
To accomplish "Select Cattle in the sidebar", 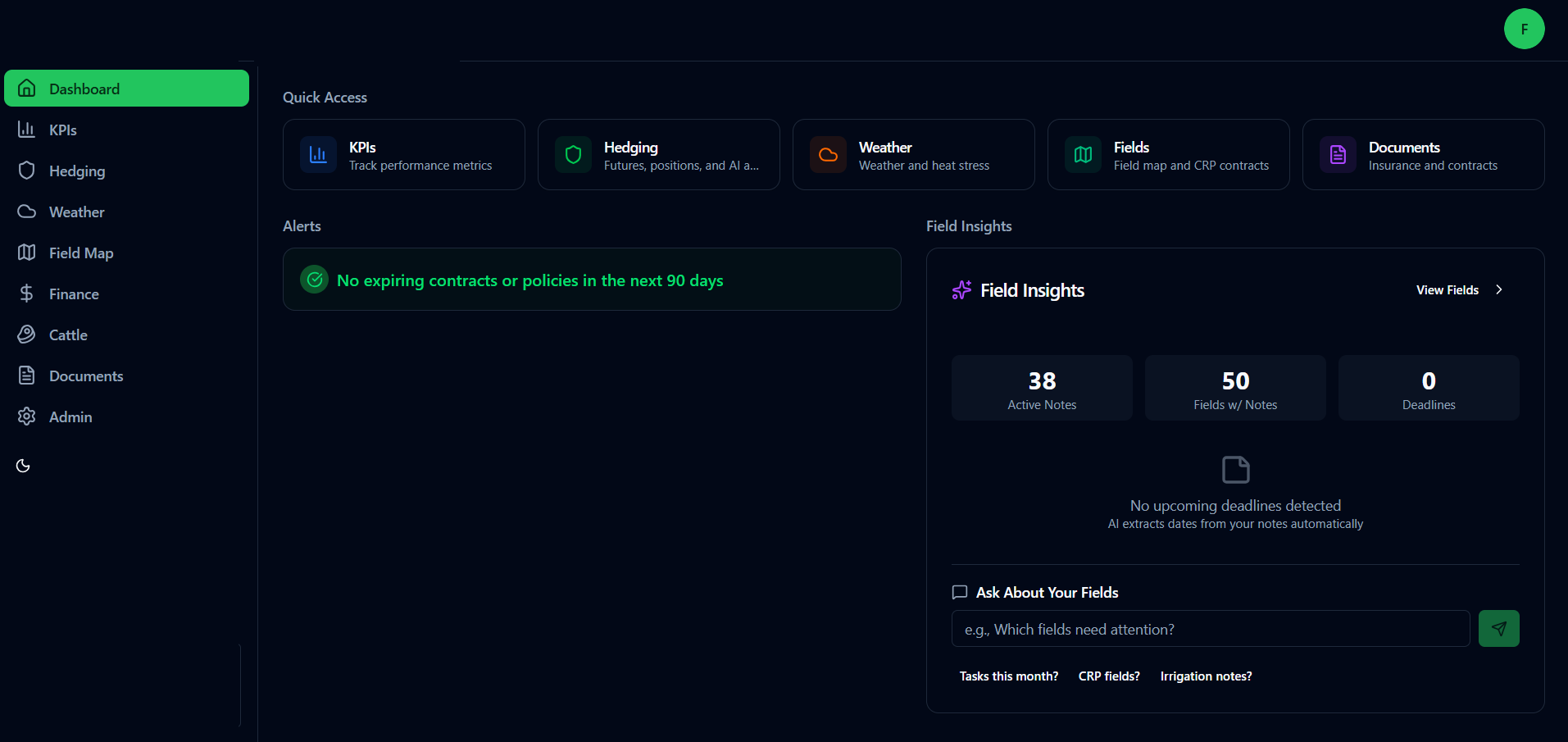I will click(x=126, y=335).
